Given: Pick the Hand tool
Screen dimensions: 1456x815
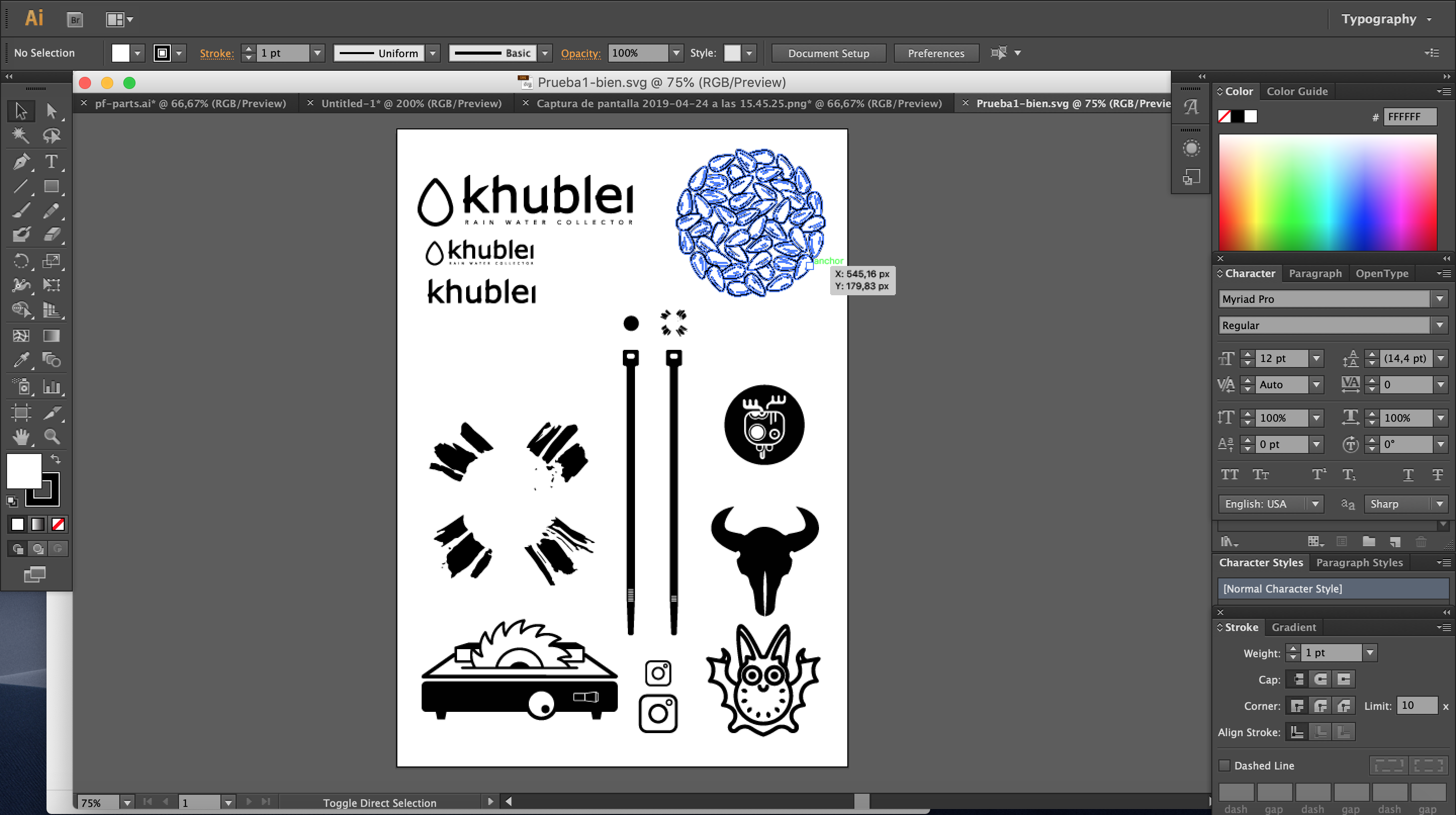Looking at the screenshot, I should click(x=21, y=436).
